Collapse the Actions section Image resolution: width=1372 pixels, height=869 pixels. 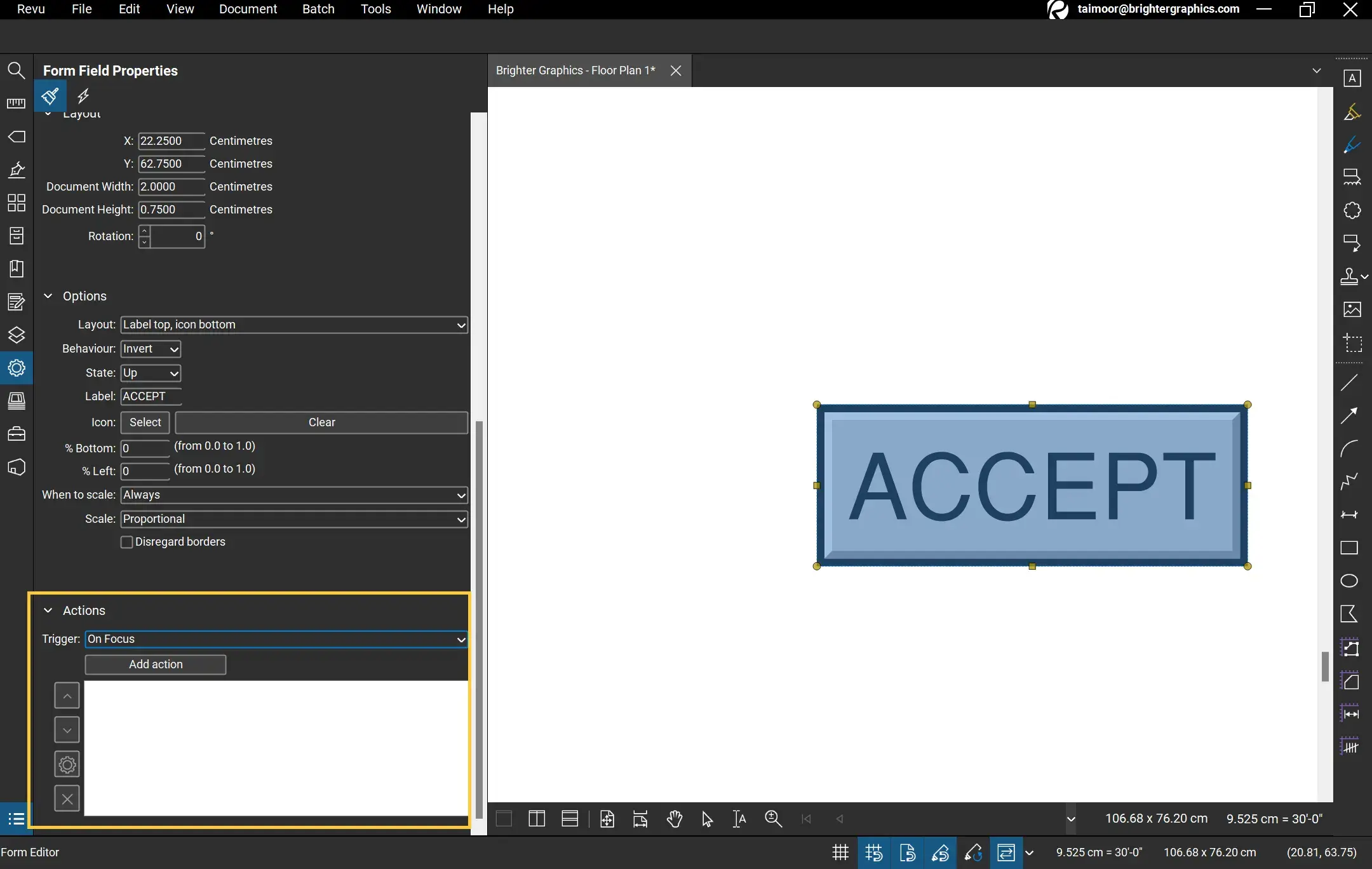[48, 610]
